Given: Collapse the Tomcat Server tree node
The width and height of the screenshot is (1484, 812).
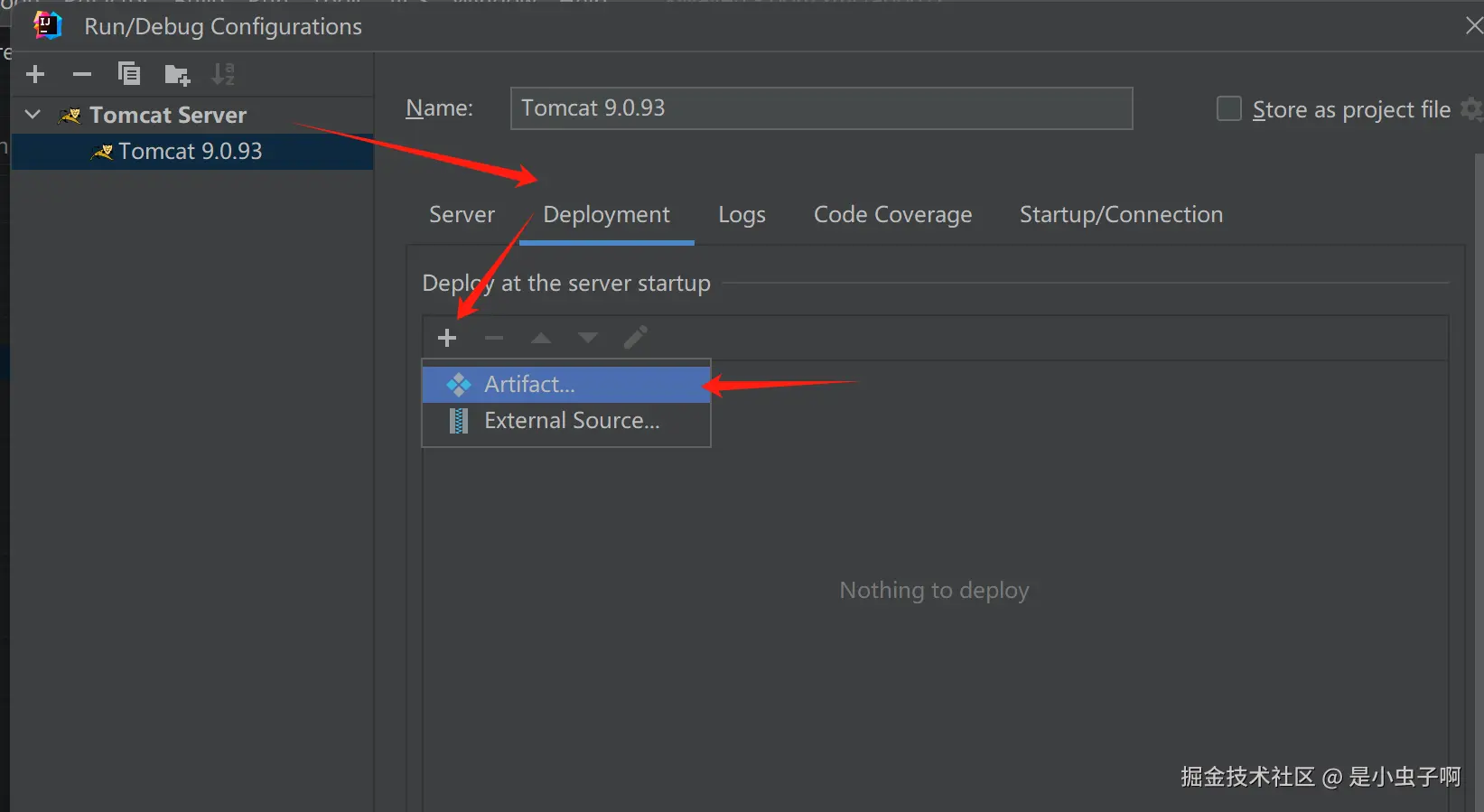Looking at the screenshot, I should 33,115.
